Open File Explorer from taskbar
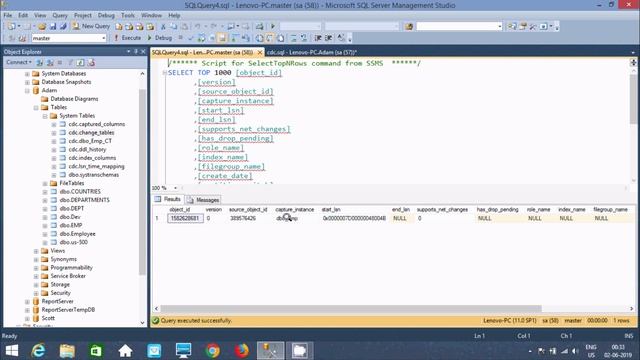Screen dimensions: 640x360 click(67, 351)
